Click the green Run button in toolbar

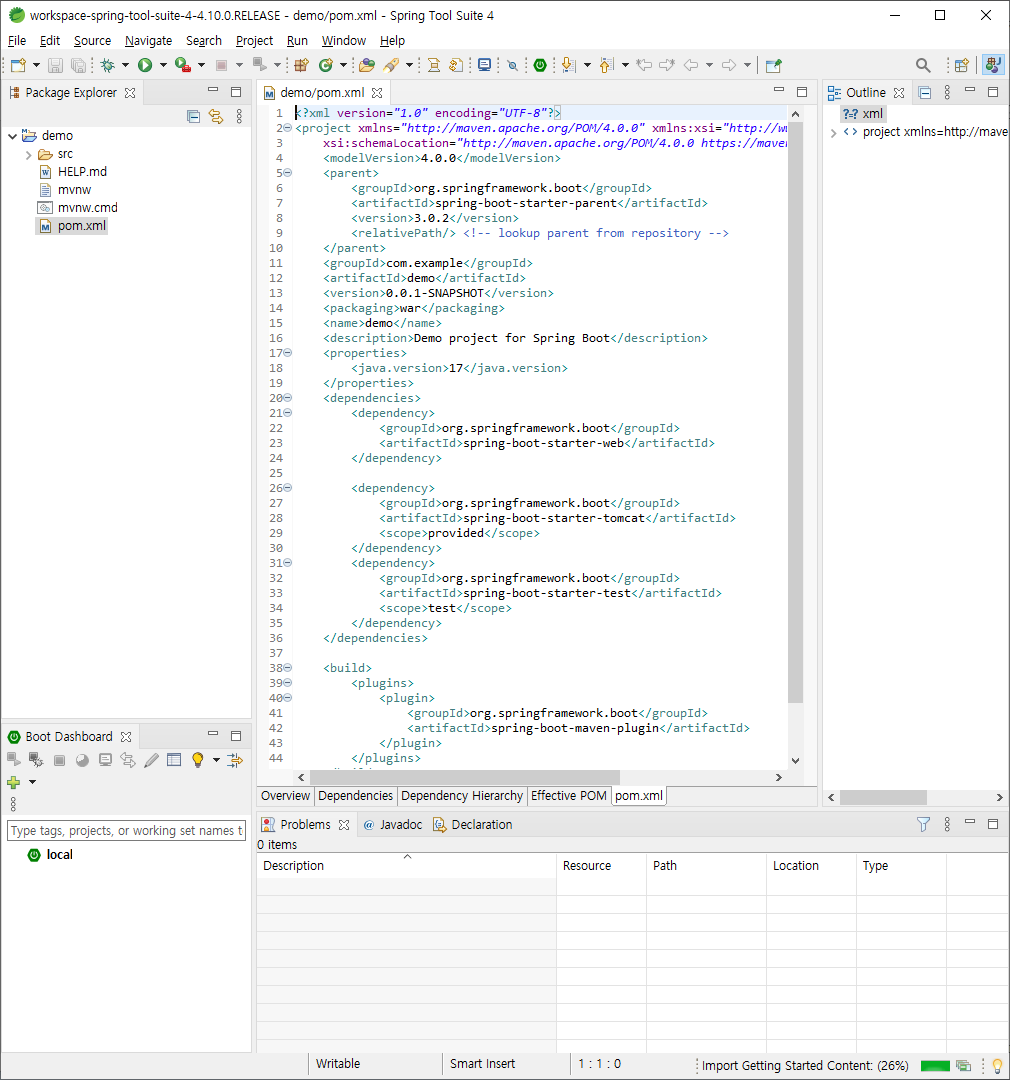[x=145, y=65]
